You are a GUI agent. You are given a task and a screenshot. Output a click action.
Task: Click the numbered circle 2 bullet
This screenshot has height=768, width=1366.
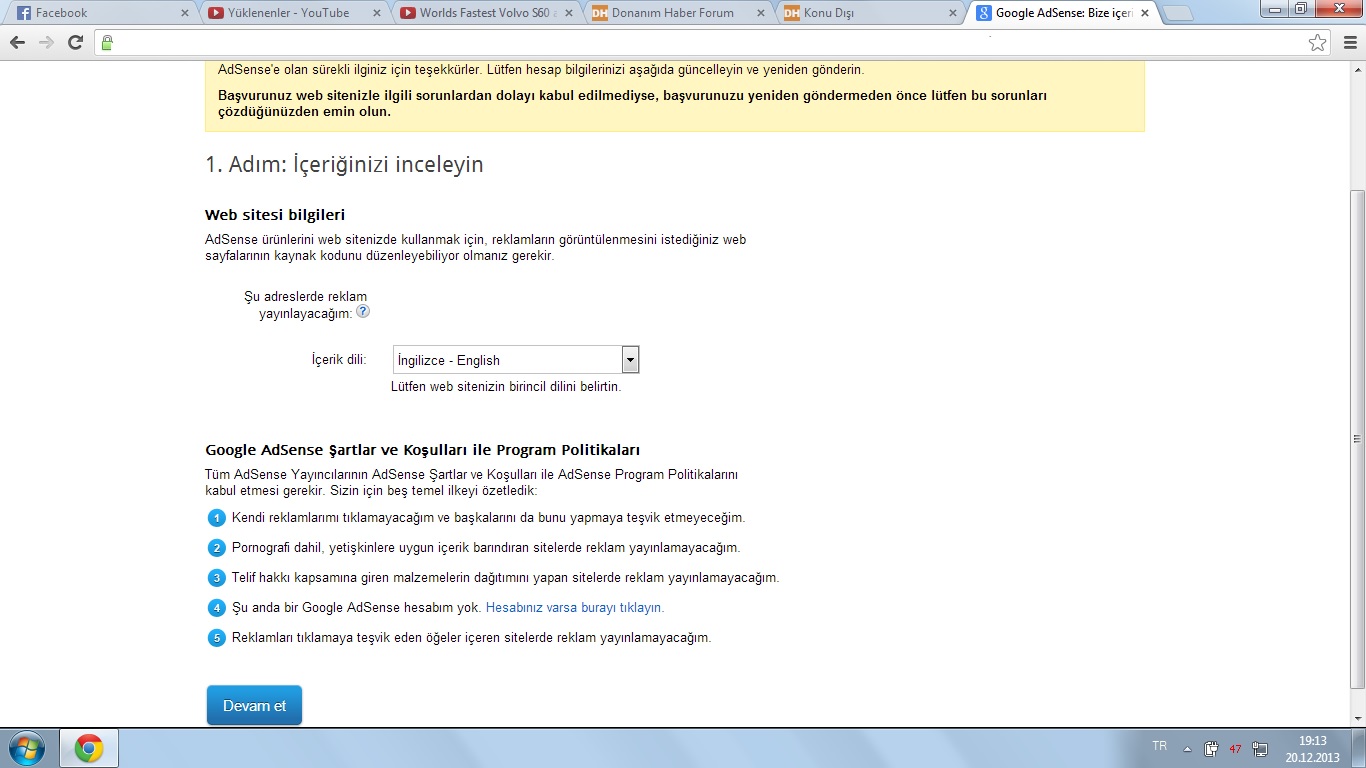click(x=217, y=548)
